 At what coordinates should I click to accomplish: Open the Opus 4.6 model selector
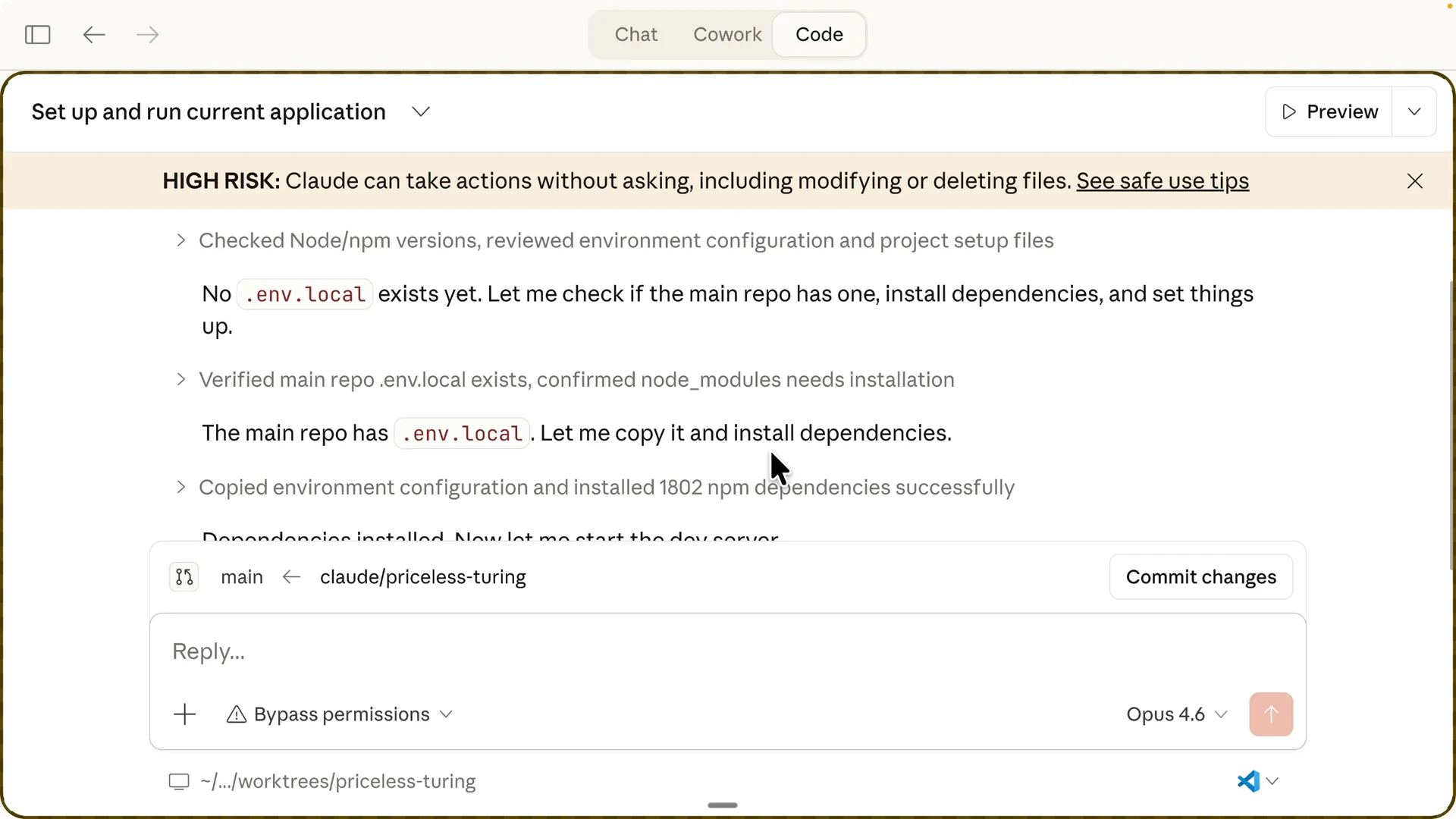[x=1176, y=714]
